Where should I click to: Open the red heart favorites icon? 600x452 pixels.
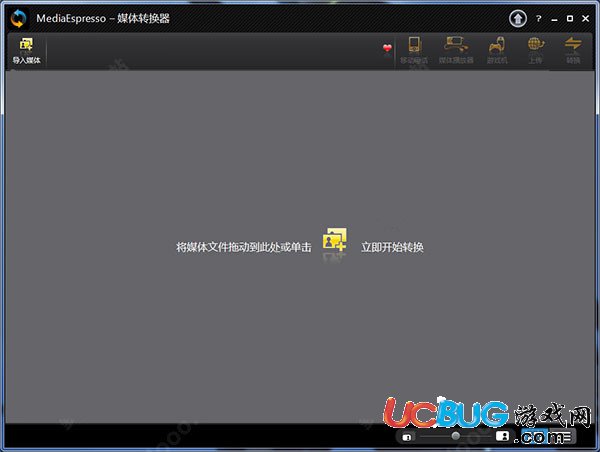387,48
